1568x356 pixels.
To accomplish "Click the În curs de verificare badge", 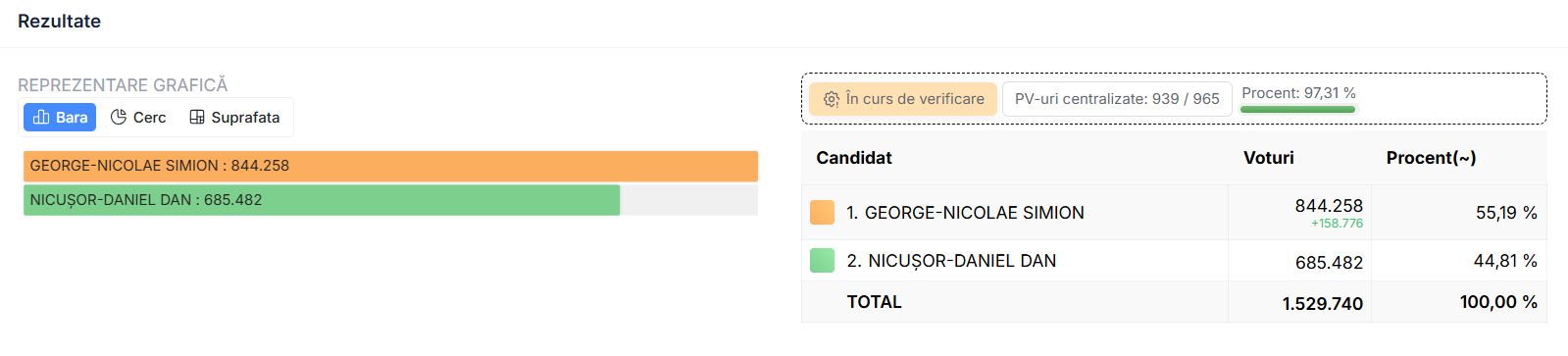I will pos(903,99).
